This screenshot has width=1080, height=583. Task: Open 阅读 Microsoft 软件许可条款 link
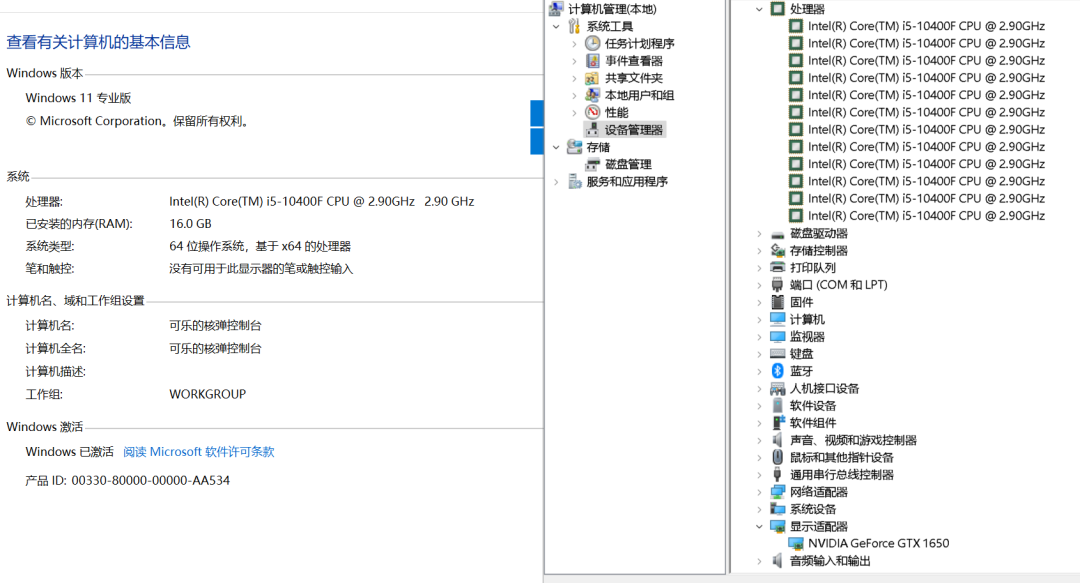pyautogui.click(x=198, y=452)
